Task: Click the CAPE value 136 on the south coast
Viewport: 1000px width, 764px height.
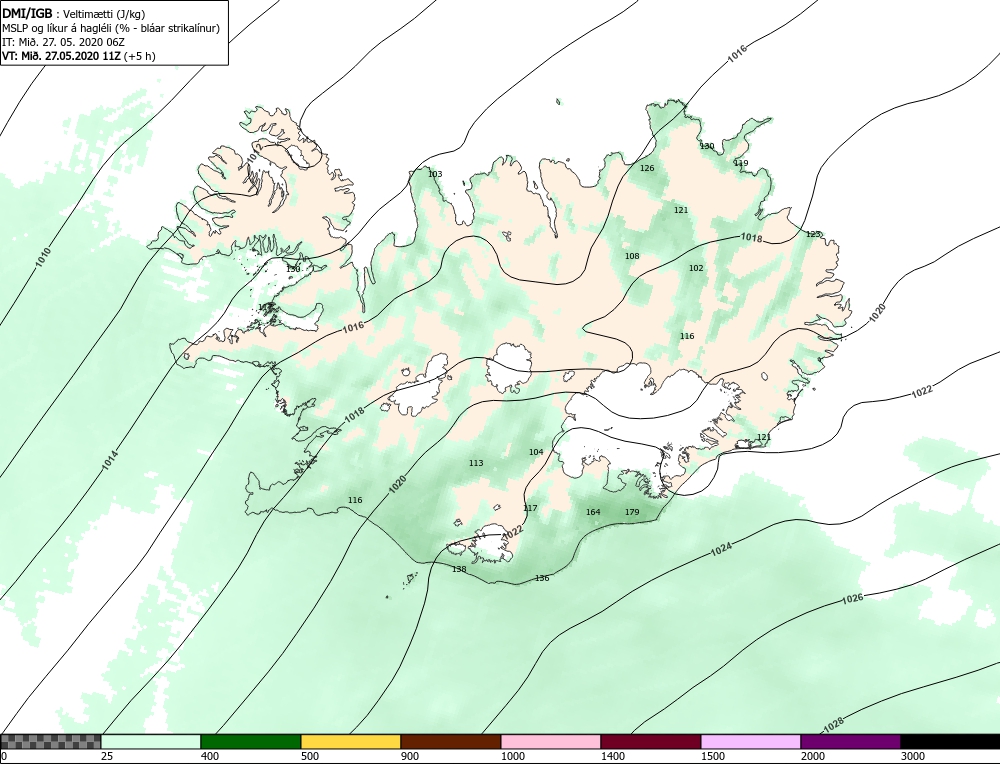Action: click(x=542, y=578)
